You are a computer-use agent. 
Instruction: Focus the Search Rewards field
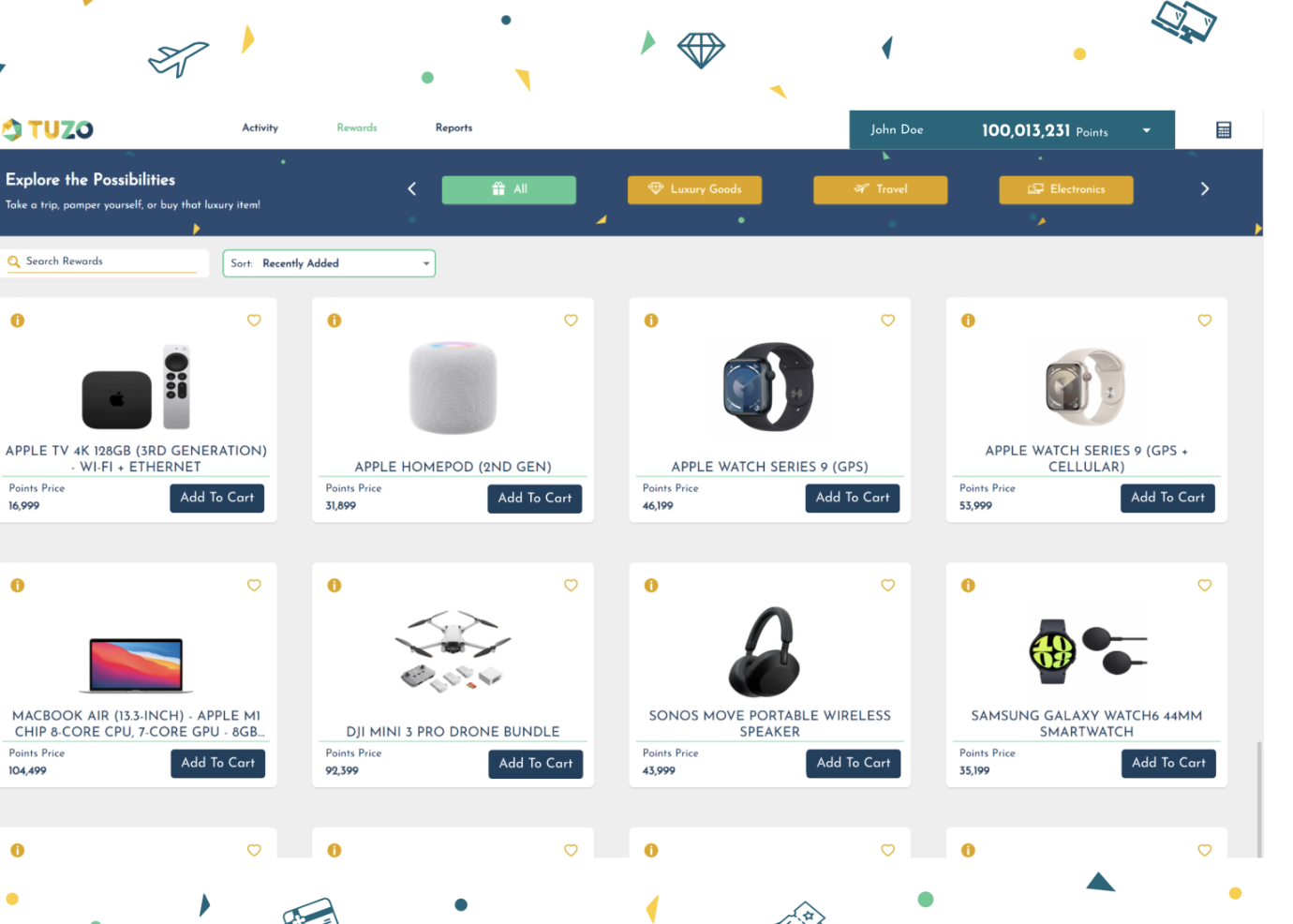click(103, 262)
